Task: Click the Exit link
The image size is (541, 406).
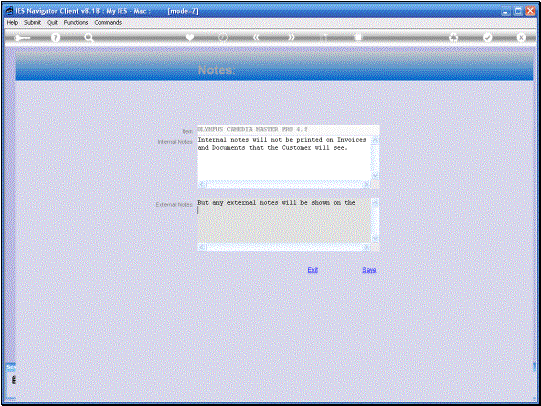Action: point(313,270)
